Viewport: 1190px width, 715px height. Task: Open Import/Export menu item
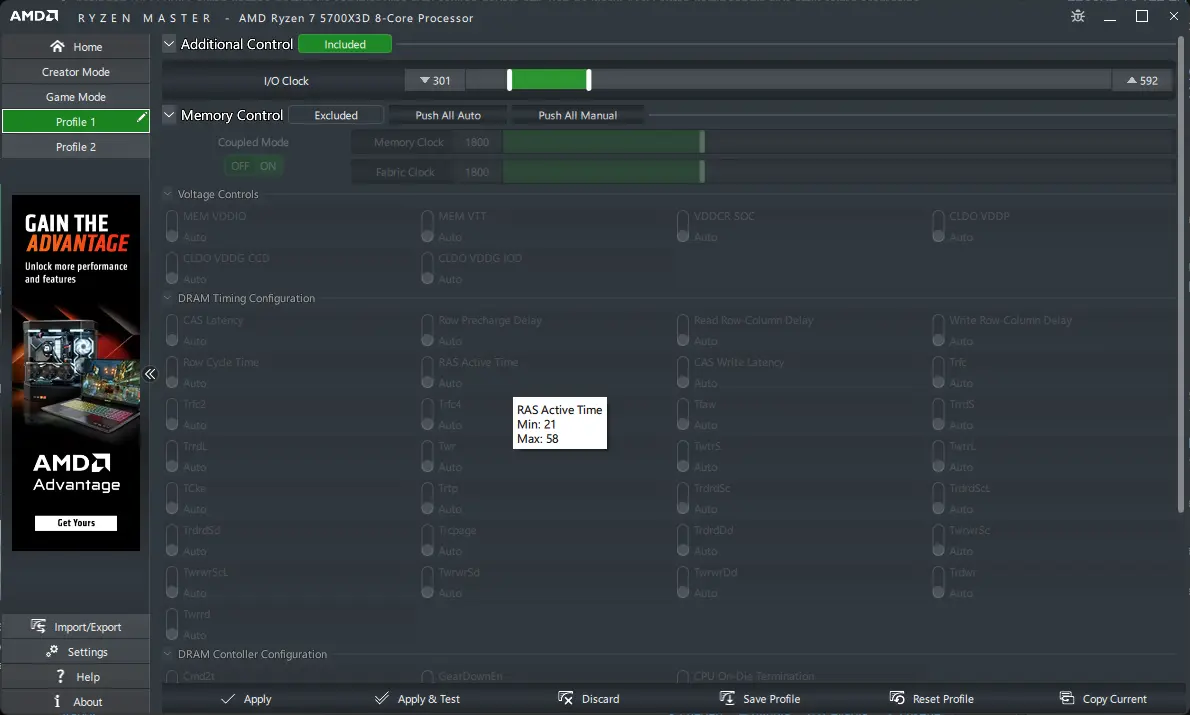(76, 626)
